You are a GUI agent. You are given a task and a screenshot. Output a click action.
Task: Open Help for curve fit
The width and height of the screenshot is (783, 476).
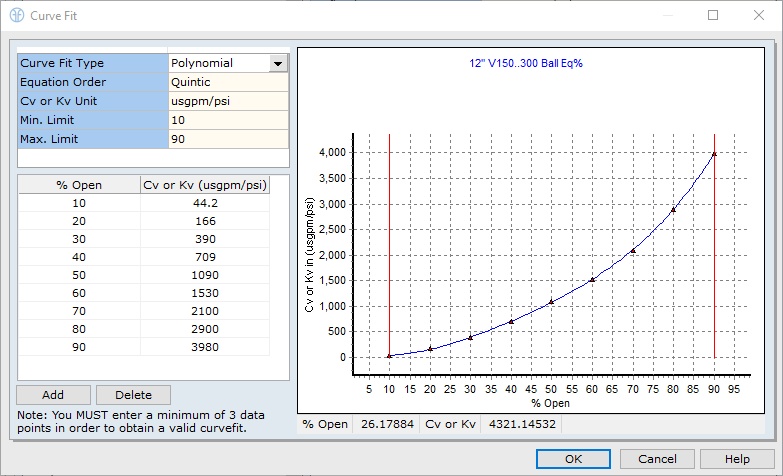(x=737, y=459)
